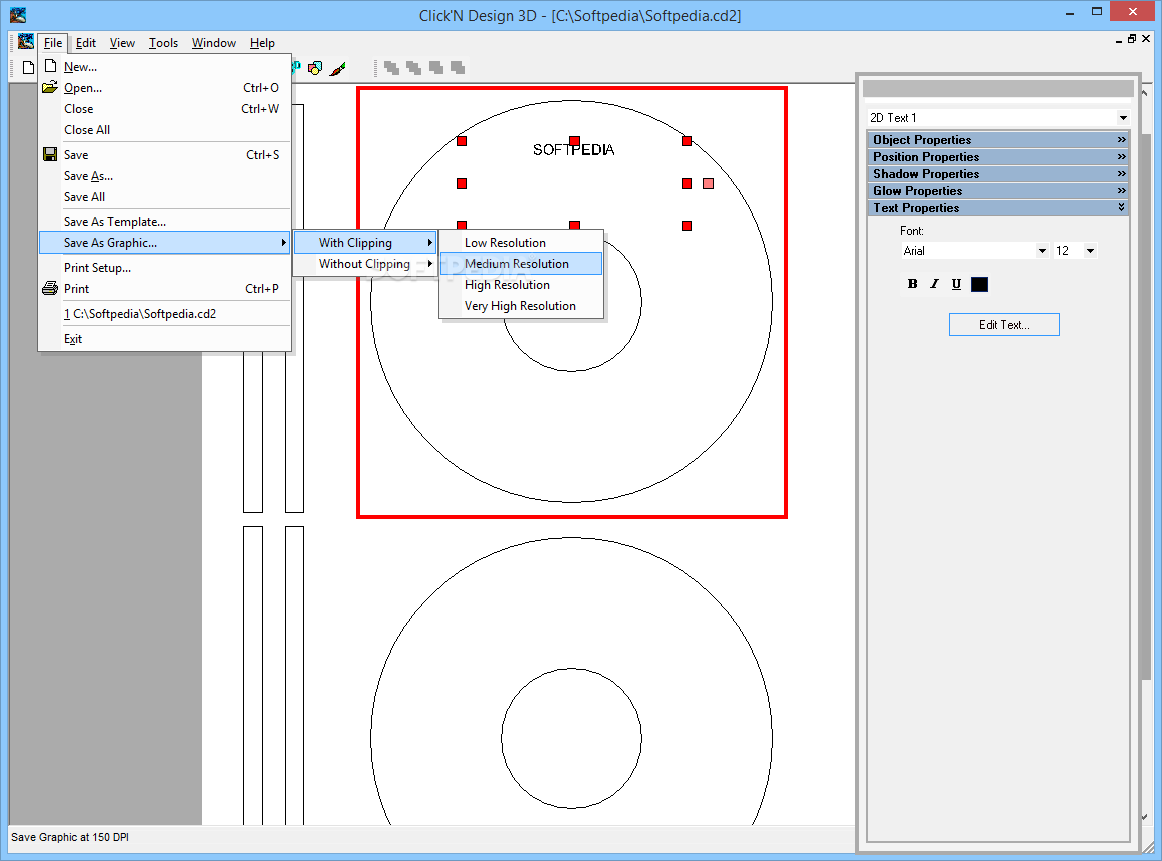Expand Glow Properties section

998,190
